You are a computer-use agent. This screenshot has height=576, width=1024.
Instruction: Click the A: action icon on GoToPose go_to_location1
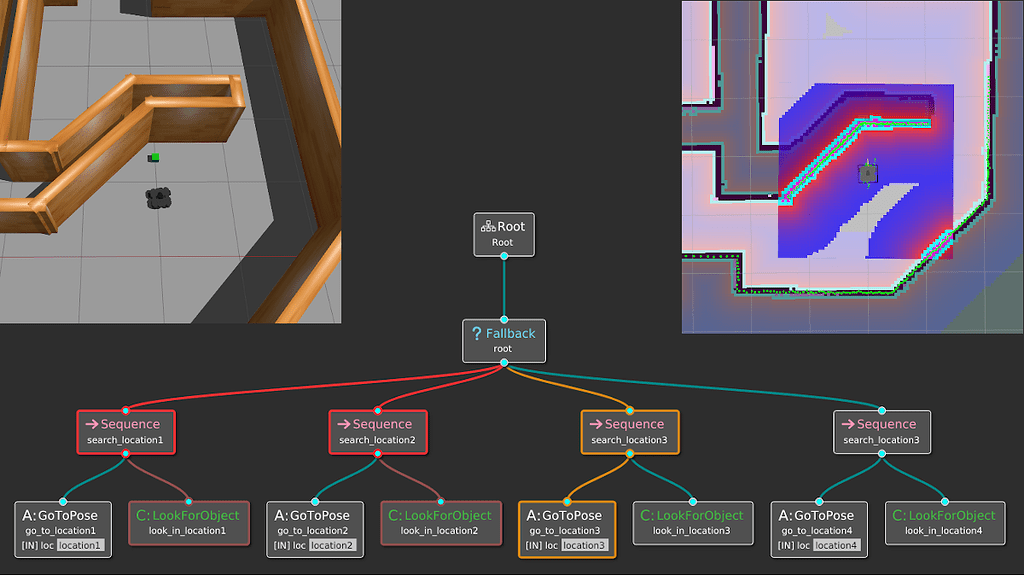click(x=27, y=515)
